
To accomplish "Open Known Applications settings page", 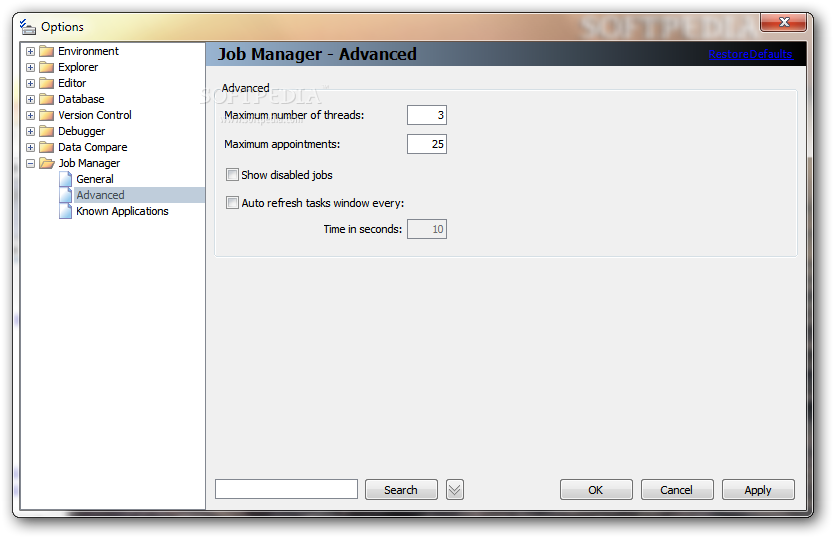I will (122, 211).
